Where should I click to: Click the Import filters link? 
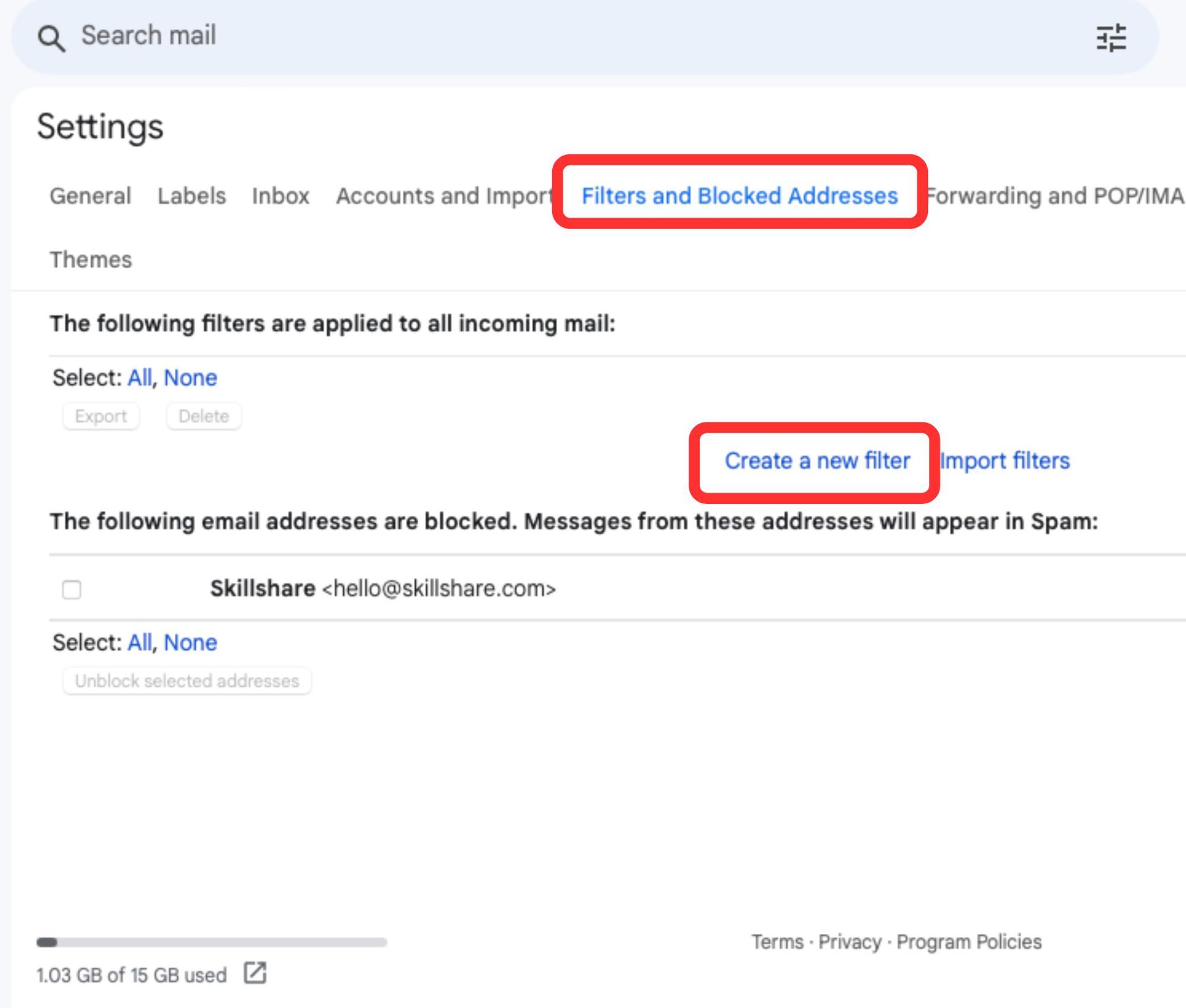[1005, 461]
